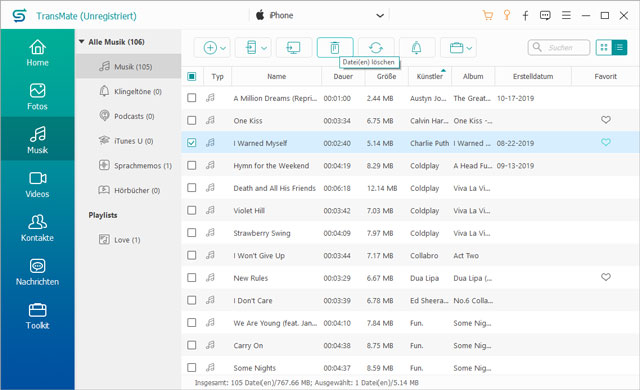Uncheck the I Warned Myself checkbox
This screenshot has height=390, width=640.
(191, 143)
